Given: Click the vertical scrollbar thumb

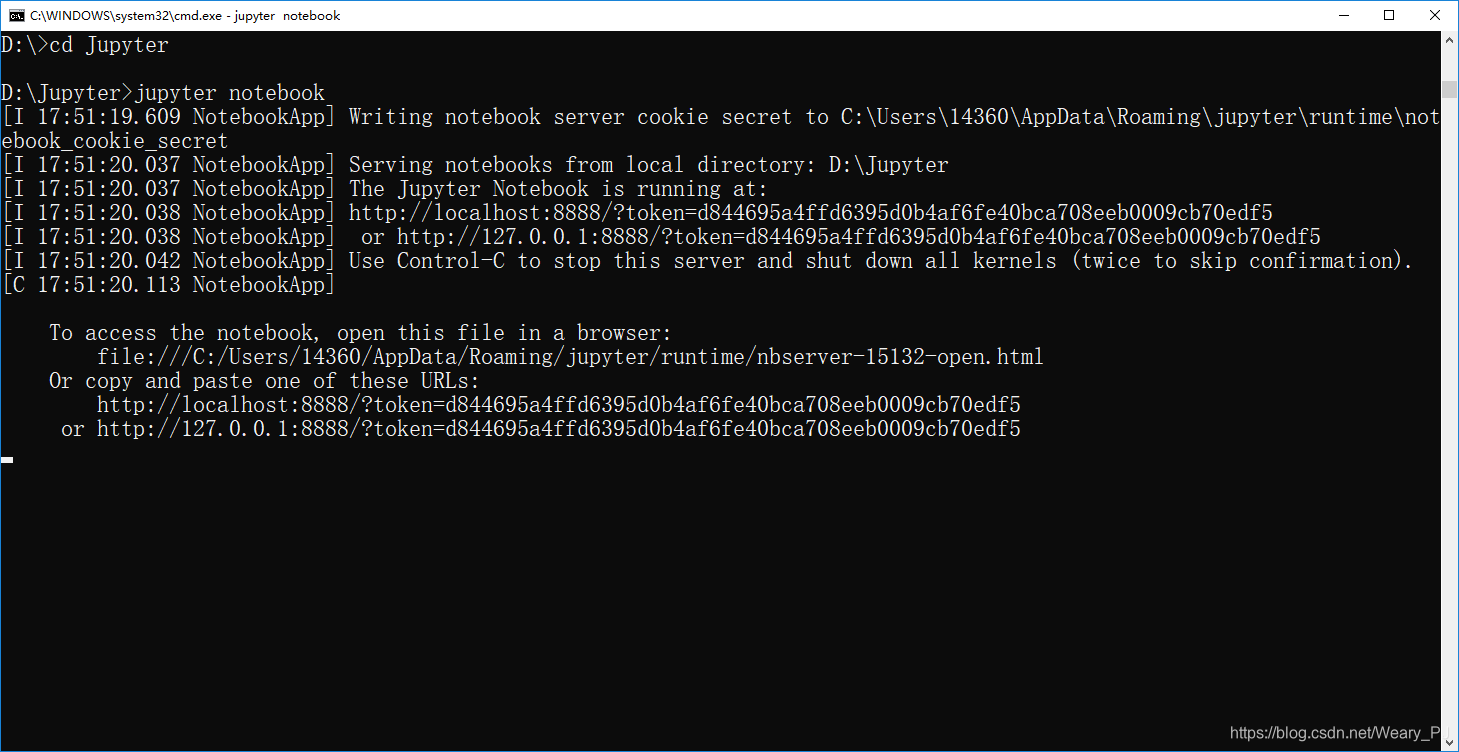Looking at the screenshot, I should (1449, 88).
